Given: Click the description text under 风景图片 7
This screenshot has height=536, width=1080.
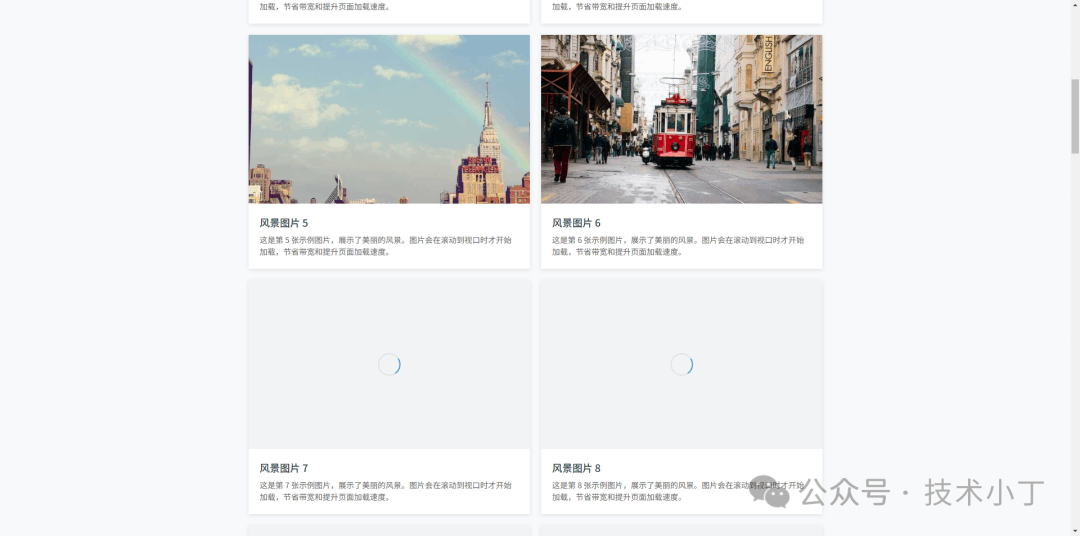Looking at the screenshot, I should pyautogui.click(x=385, y=491).
